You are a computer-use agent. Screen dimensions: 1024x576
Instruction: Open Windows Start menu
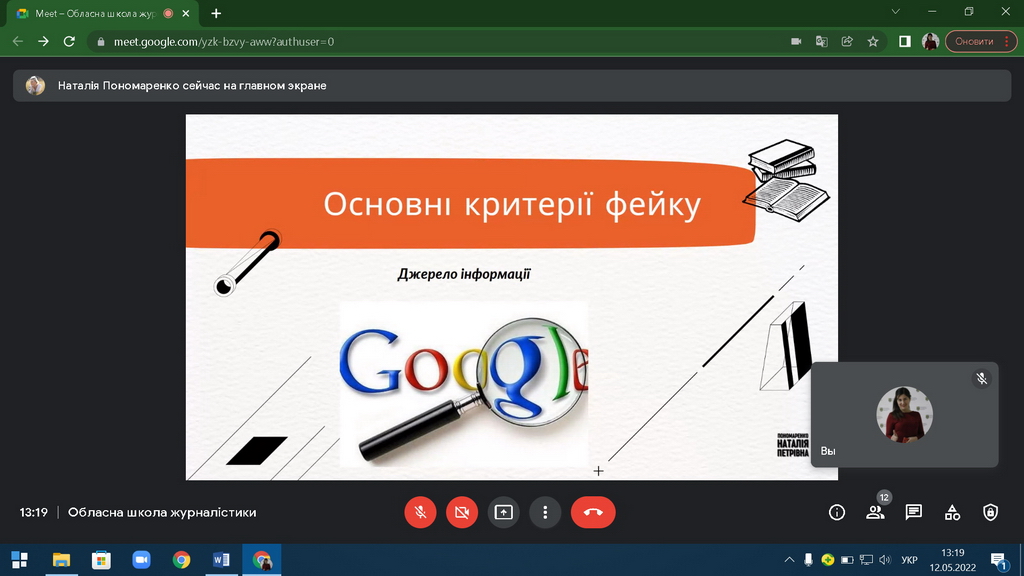[x=20, y=560]
